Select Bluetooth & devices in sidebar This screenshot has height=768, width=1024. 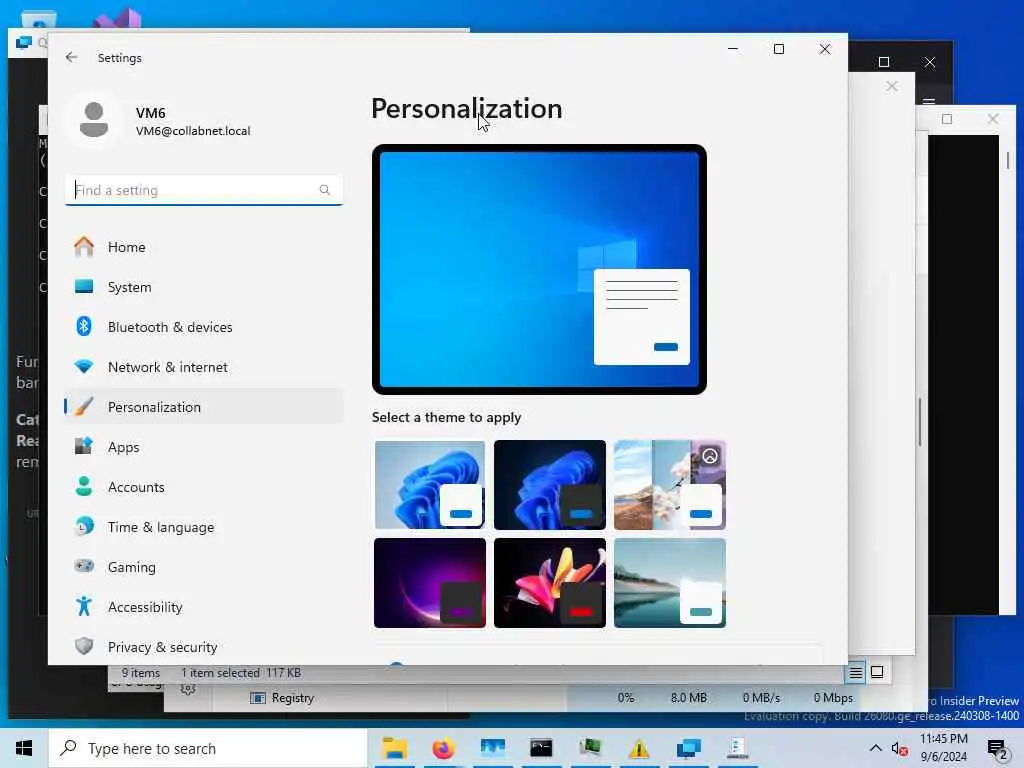204,327
